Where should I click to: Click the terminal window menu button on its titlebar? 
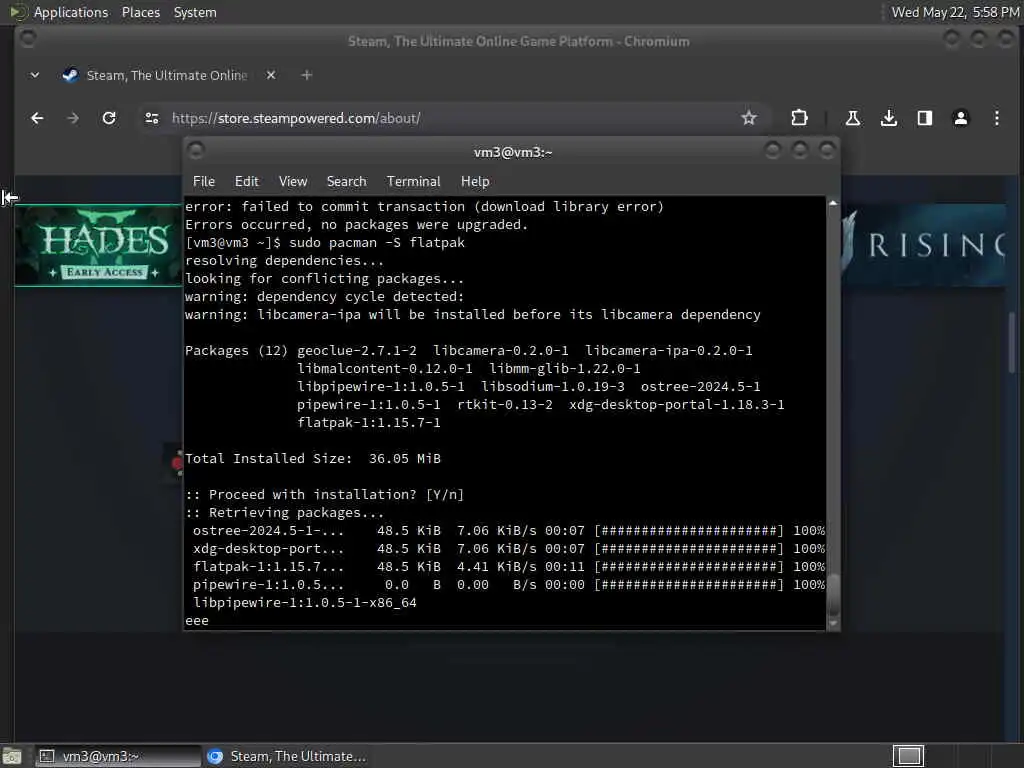[x=196, y=151]
